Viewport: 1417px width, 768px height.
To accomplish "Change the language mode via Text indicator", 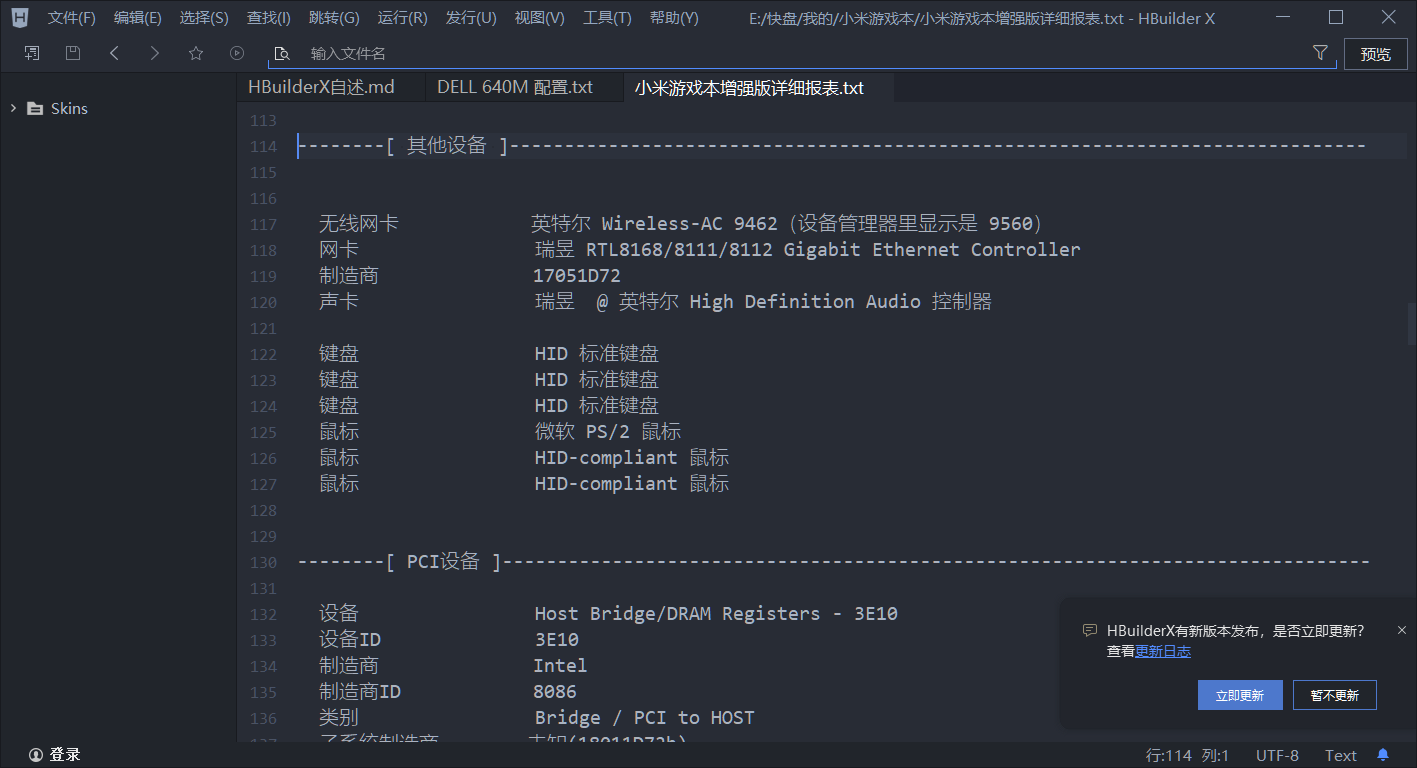I will tap(1341, 755).
